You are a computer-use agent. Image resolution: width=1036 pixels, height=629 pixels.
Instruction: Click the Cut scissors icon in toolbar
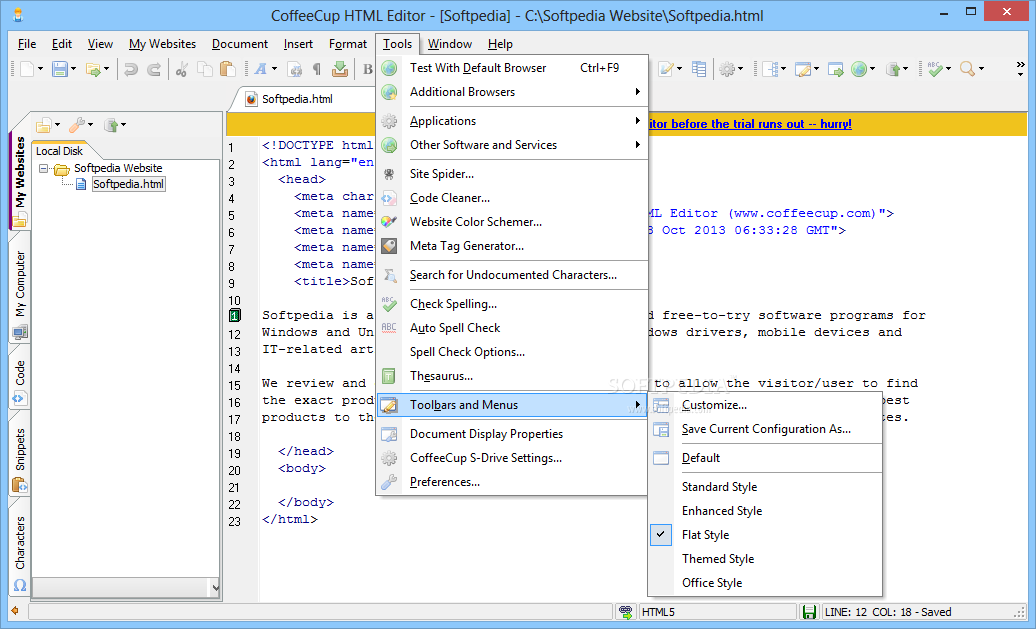click(x=181, y=69)
